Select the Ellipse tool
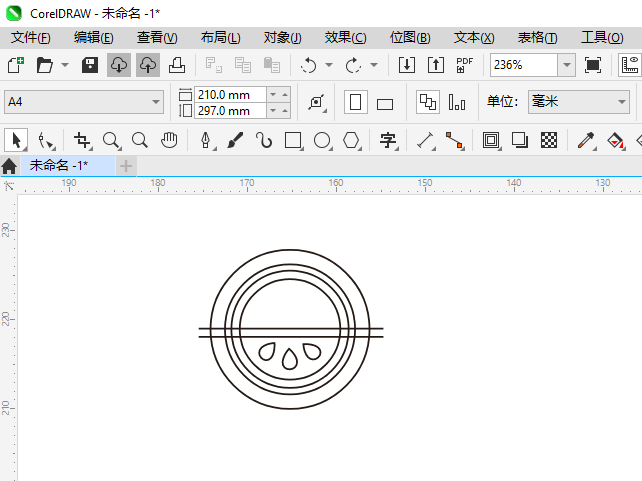 (x=322, y=140)
